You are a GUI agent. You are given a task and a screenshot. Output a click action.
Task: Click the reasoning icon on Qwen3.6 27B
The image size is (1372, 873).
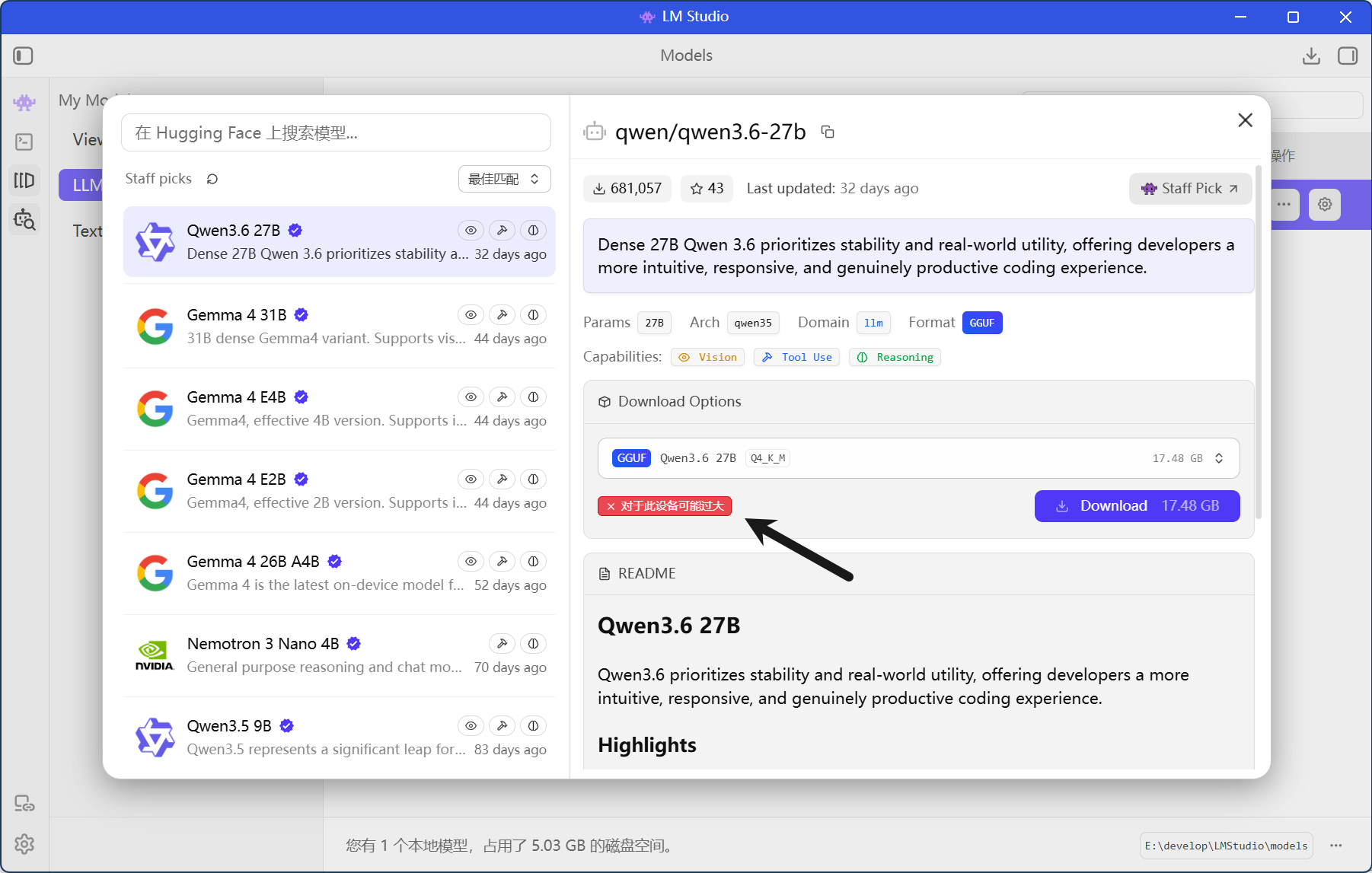(x=534, y=230)
